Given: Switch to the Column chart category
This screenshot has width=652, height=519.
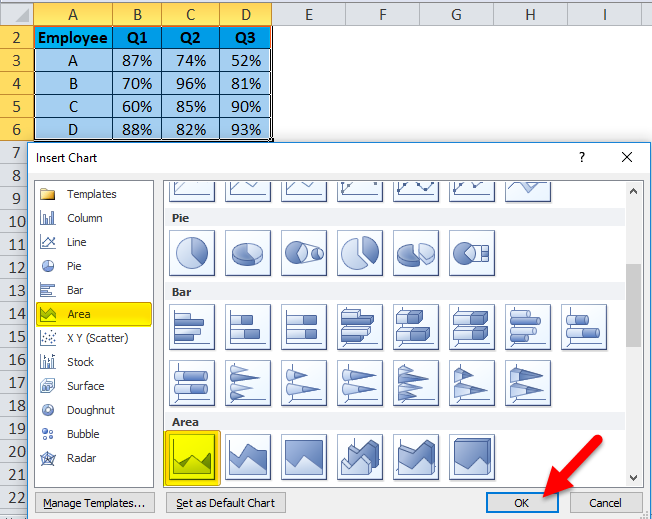Looking at the screenshot, I should (x=94, y=218).
